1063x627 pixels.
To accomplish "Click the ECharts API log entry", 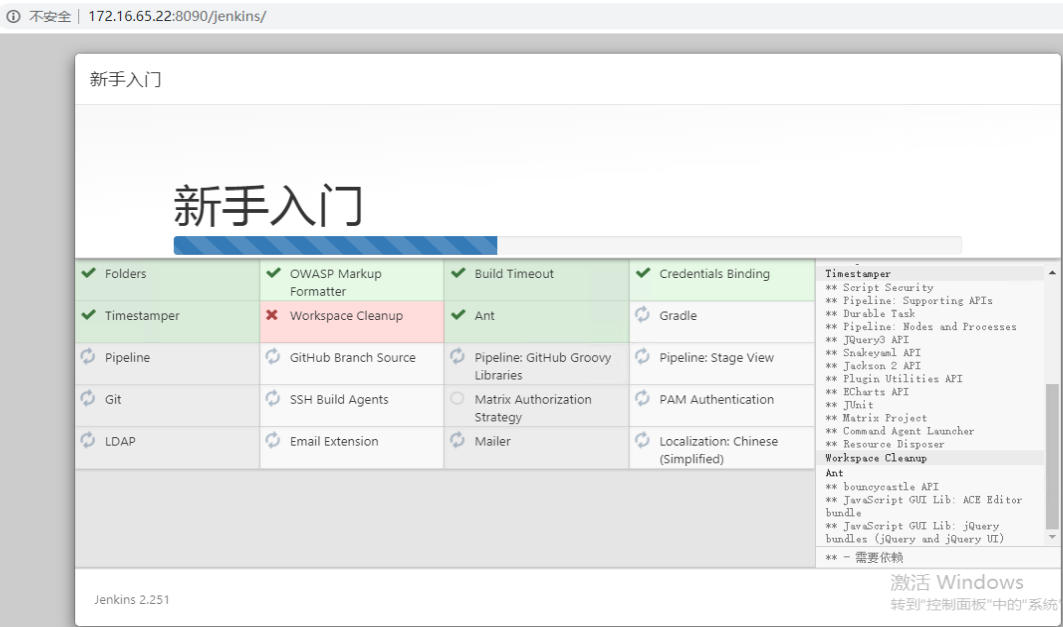I will pyautogui.click(x=867, y=392).
